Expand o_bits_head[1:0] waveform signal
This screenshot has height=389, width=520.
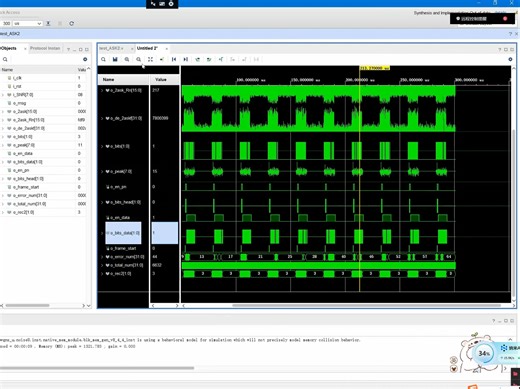pos(102,202)
